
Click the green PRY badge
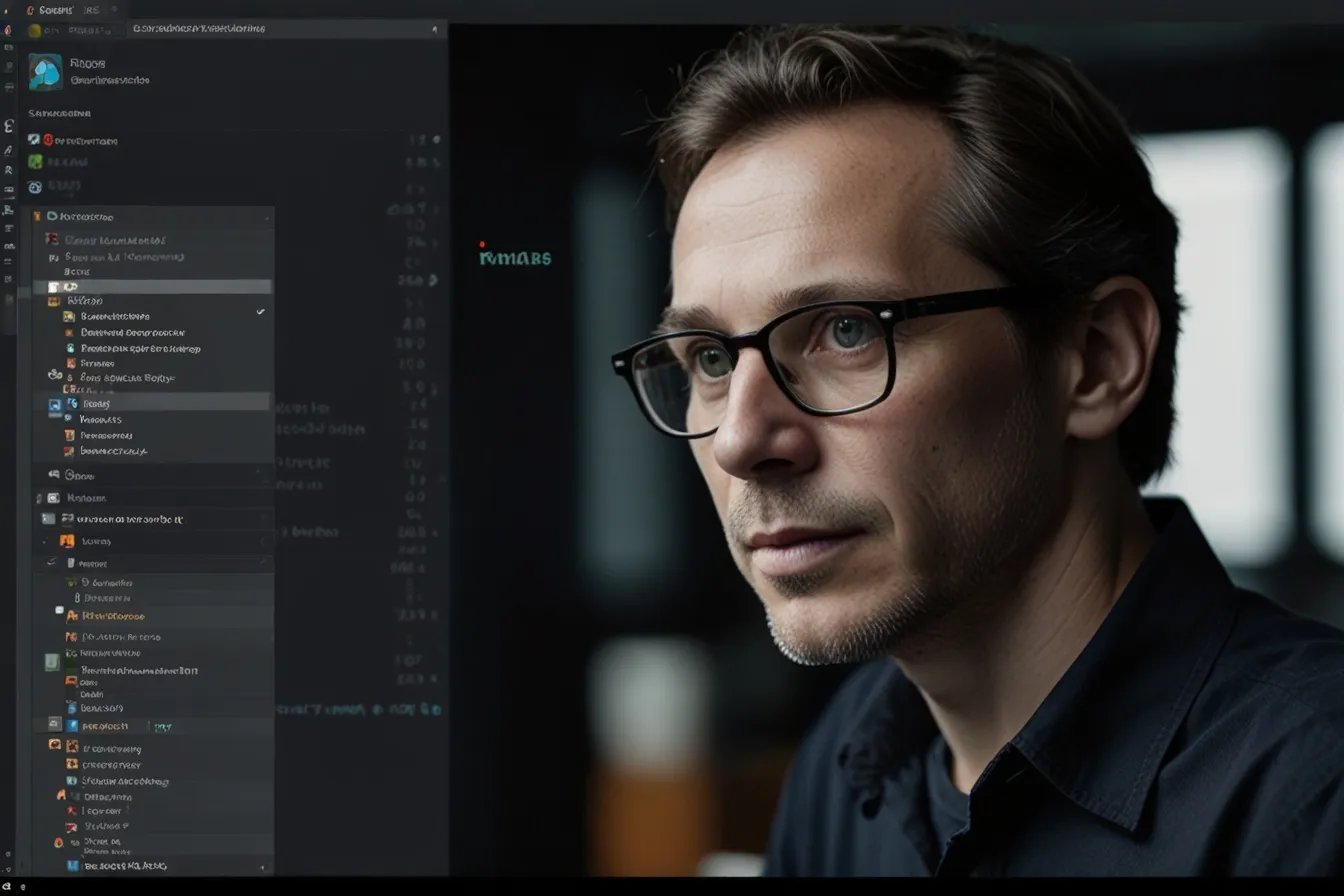click(x=163, y=727)
